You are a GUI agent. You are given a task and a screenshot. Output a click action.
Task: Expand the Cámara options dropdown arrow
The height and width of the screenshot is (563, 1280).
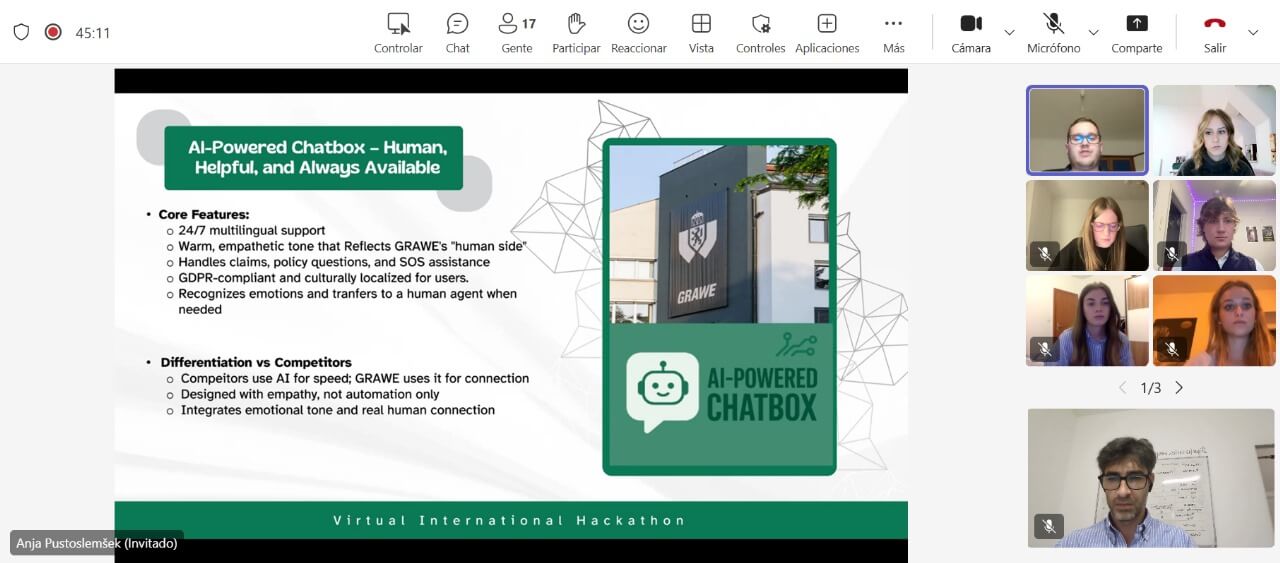(1009, 32)
